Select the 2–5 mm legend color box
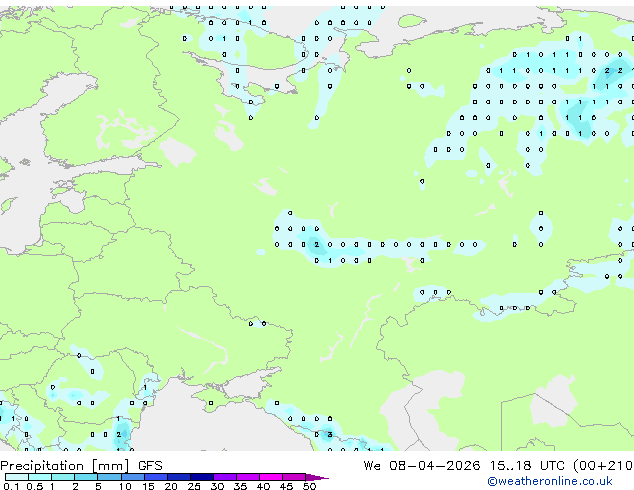The height and width of the screenshot is (490, 634). [86, 477]
